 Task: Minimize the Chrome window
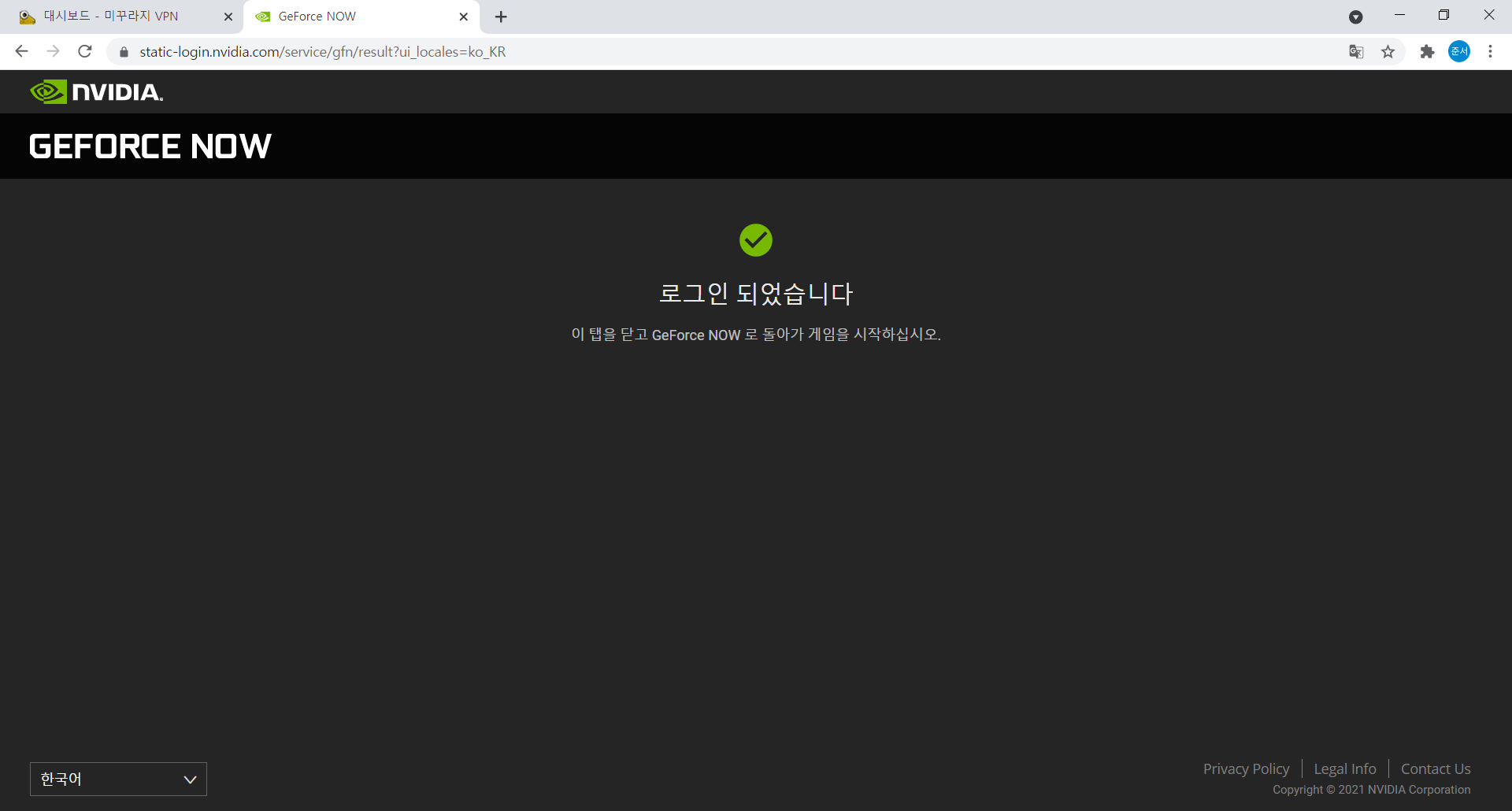click(x=1399, y=15)
